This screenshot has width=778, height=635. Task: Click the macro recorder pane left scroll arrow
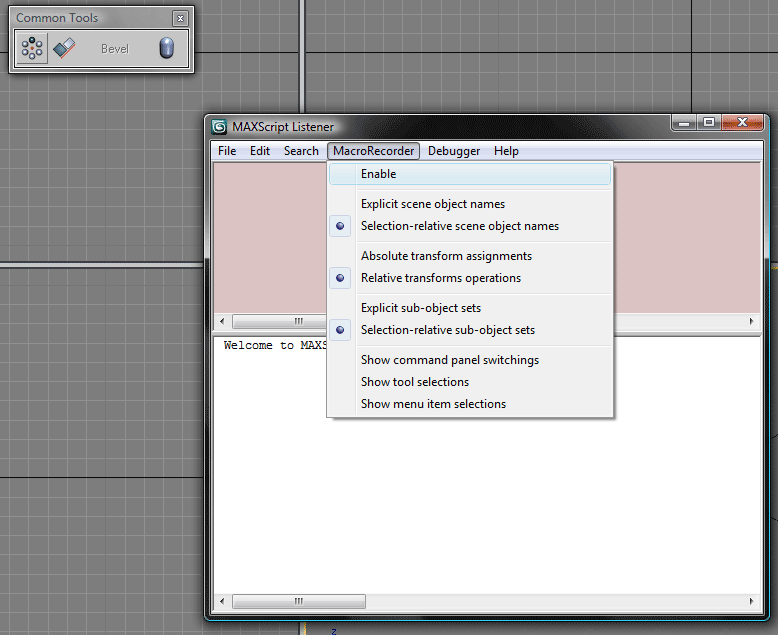[x=222, y=321]
